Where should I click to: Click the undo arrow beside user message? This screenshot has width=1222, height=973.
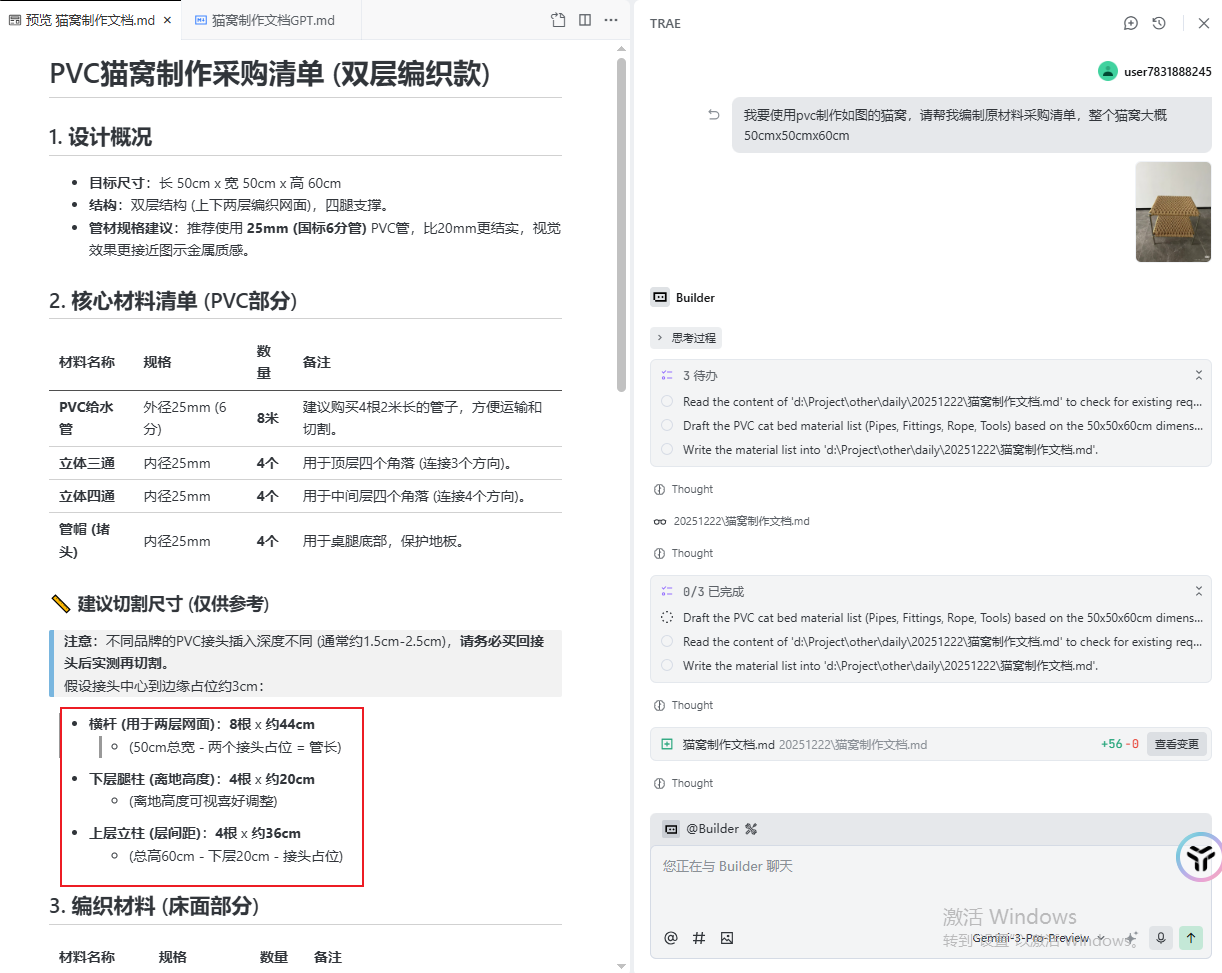714,115
